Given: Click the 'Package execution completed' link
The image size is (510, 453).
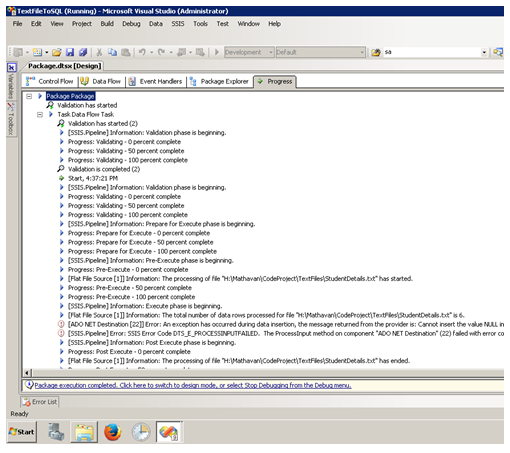Looking at the screenshot, I should [193, 385].
